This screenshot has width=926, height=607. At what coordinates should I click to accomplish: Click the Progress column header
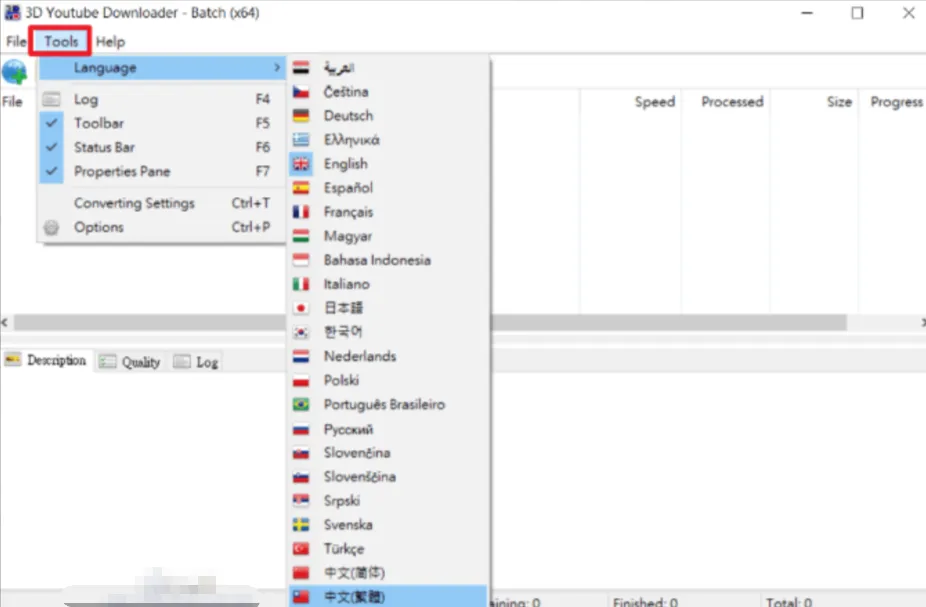click(894, 102)
